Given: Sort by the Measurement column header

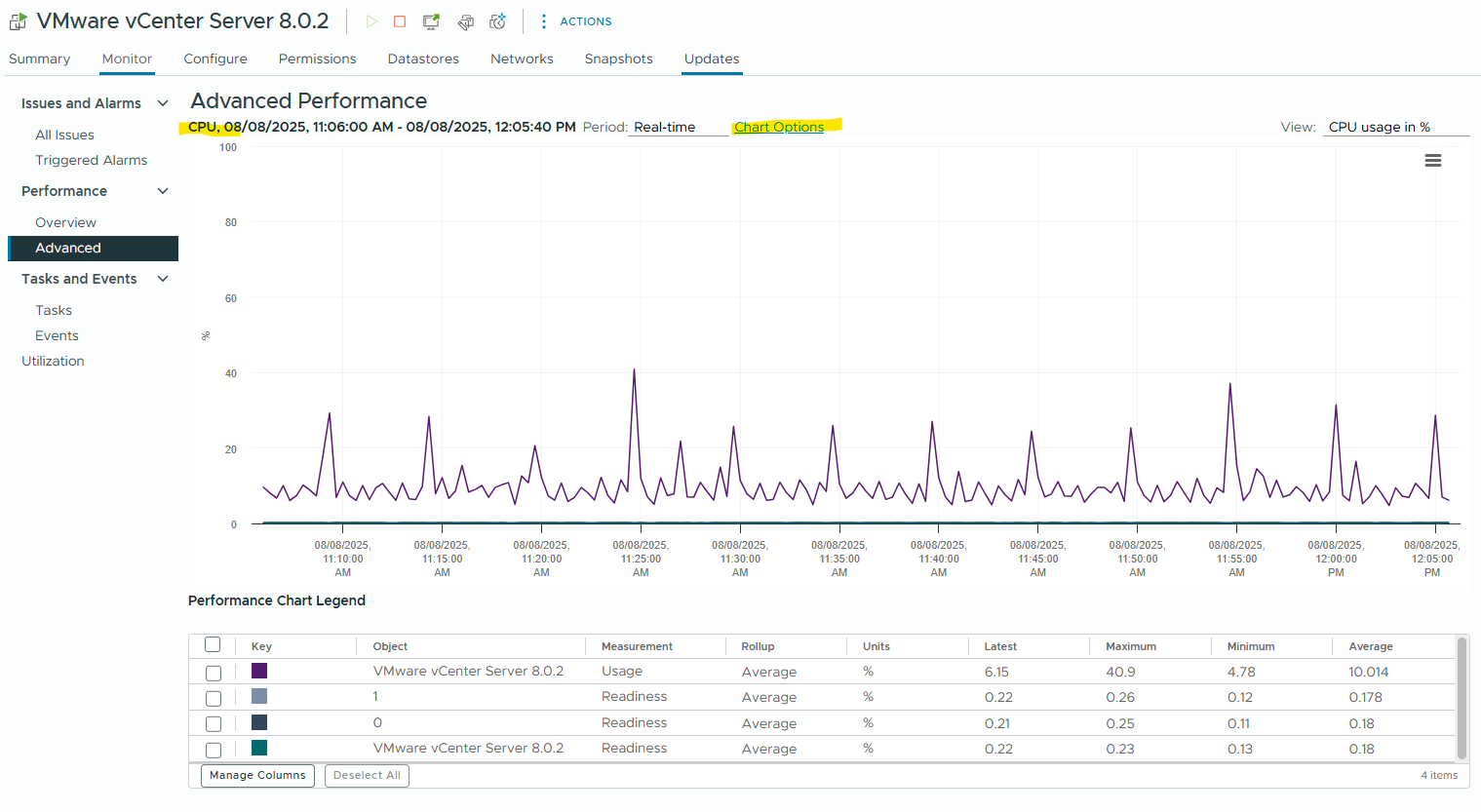Looking at the screenshot, I should (x=637, y=646).
